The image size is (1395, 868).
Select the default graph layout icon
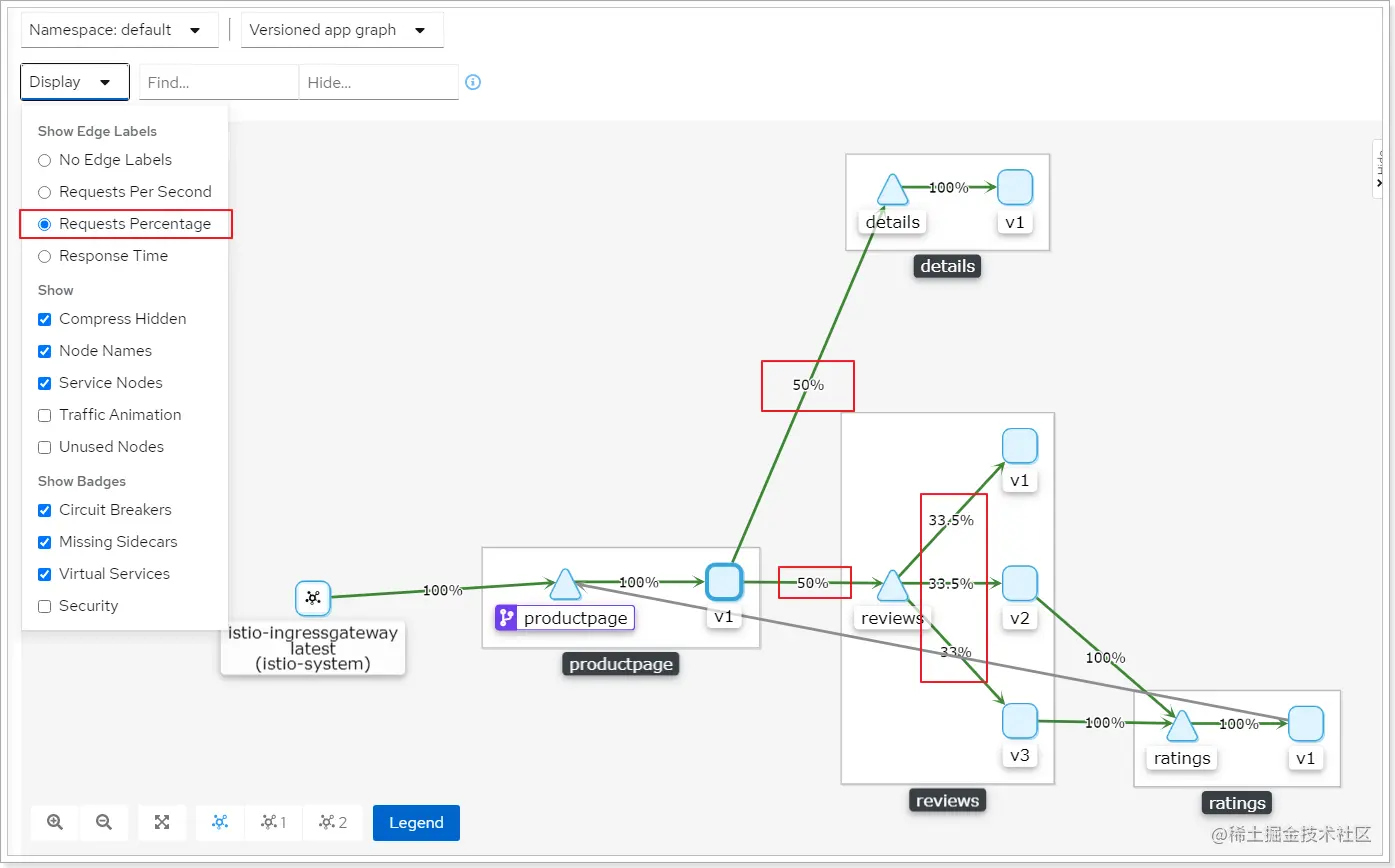click(x=220, y=822)
